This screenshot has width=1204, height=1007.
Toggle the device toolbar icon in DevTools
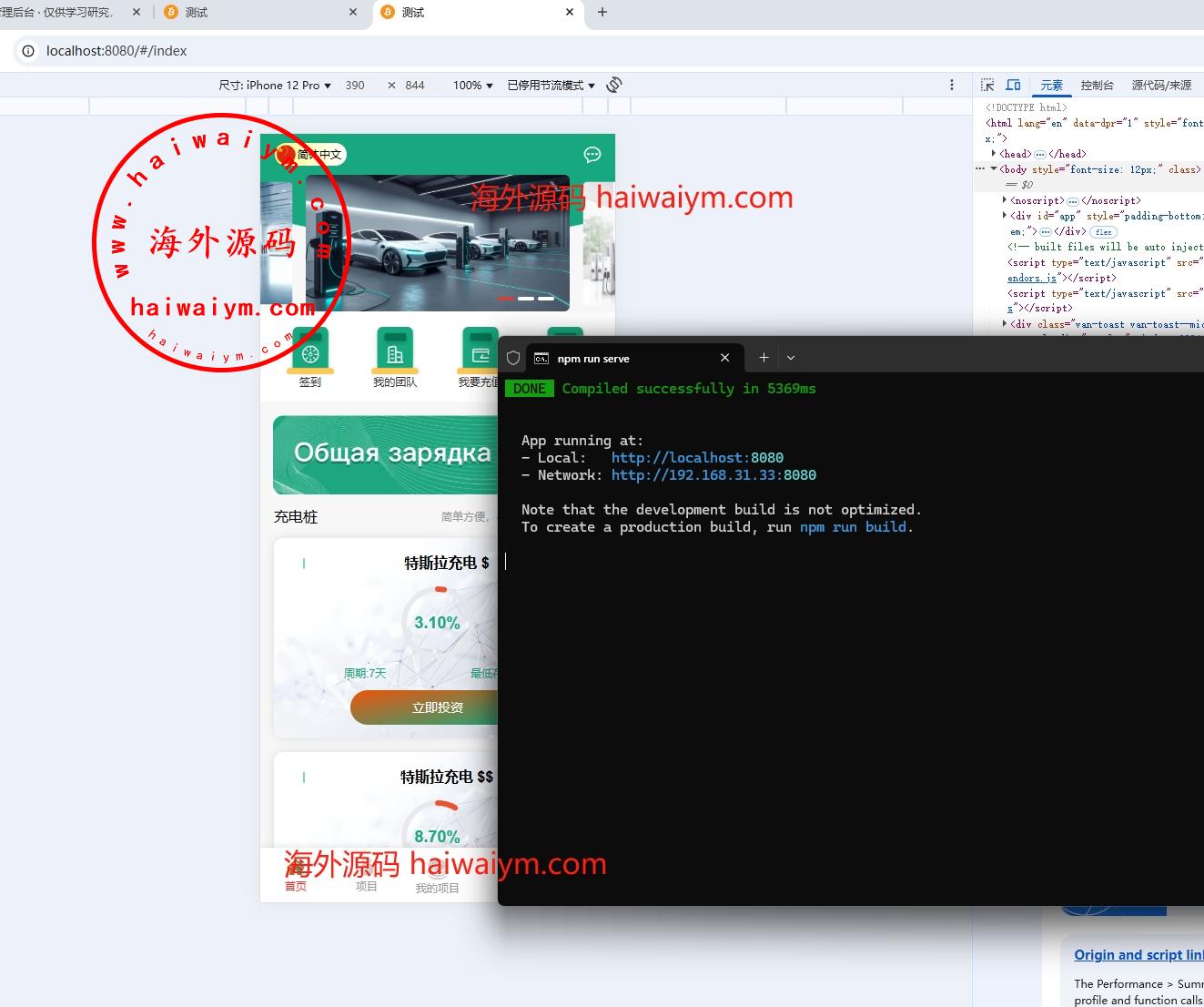pyautogui.click(x=1013, y=85)
